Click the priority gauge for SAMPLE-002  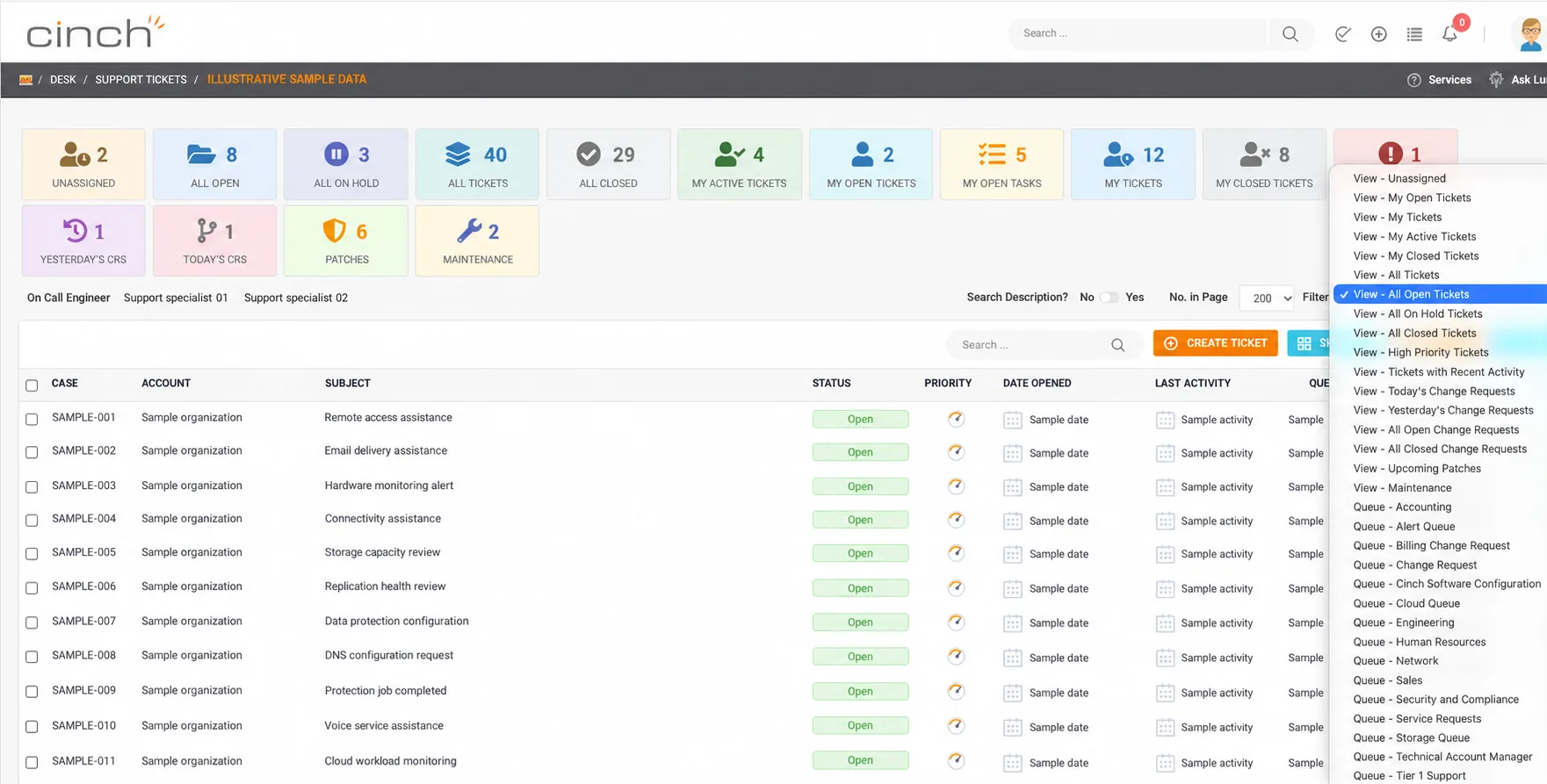[956, 452]
